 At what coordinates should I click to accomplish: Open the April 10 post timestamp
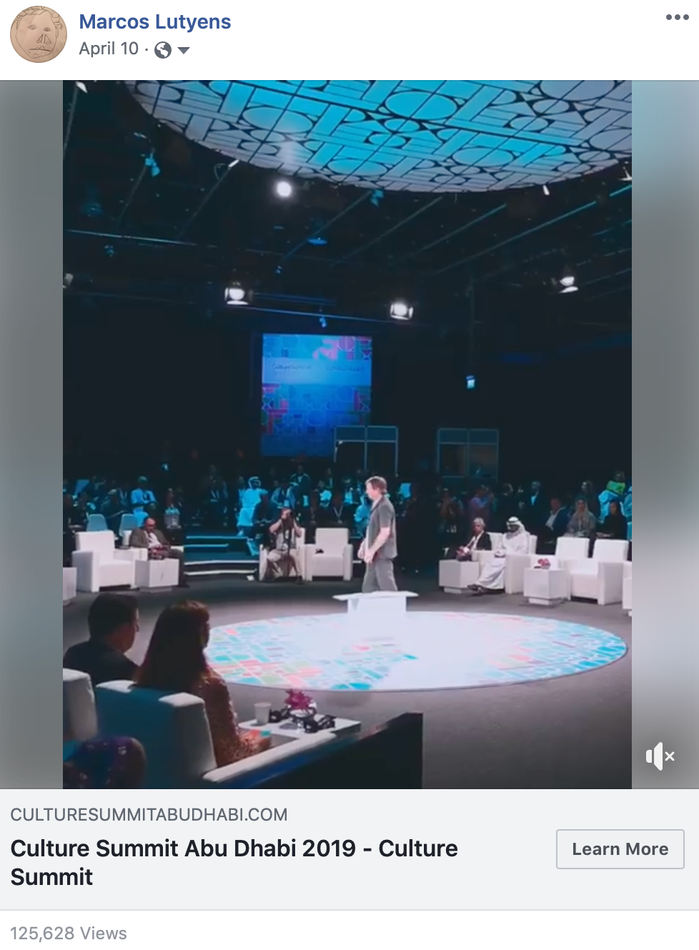click(x=108, y=48)
